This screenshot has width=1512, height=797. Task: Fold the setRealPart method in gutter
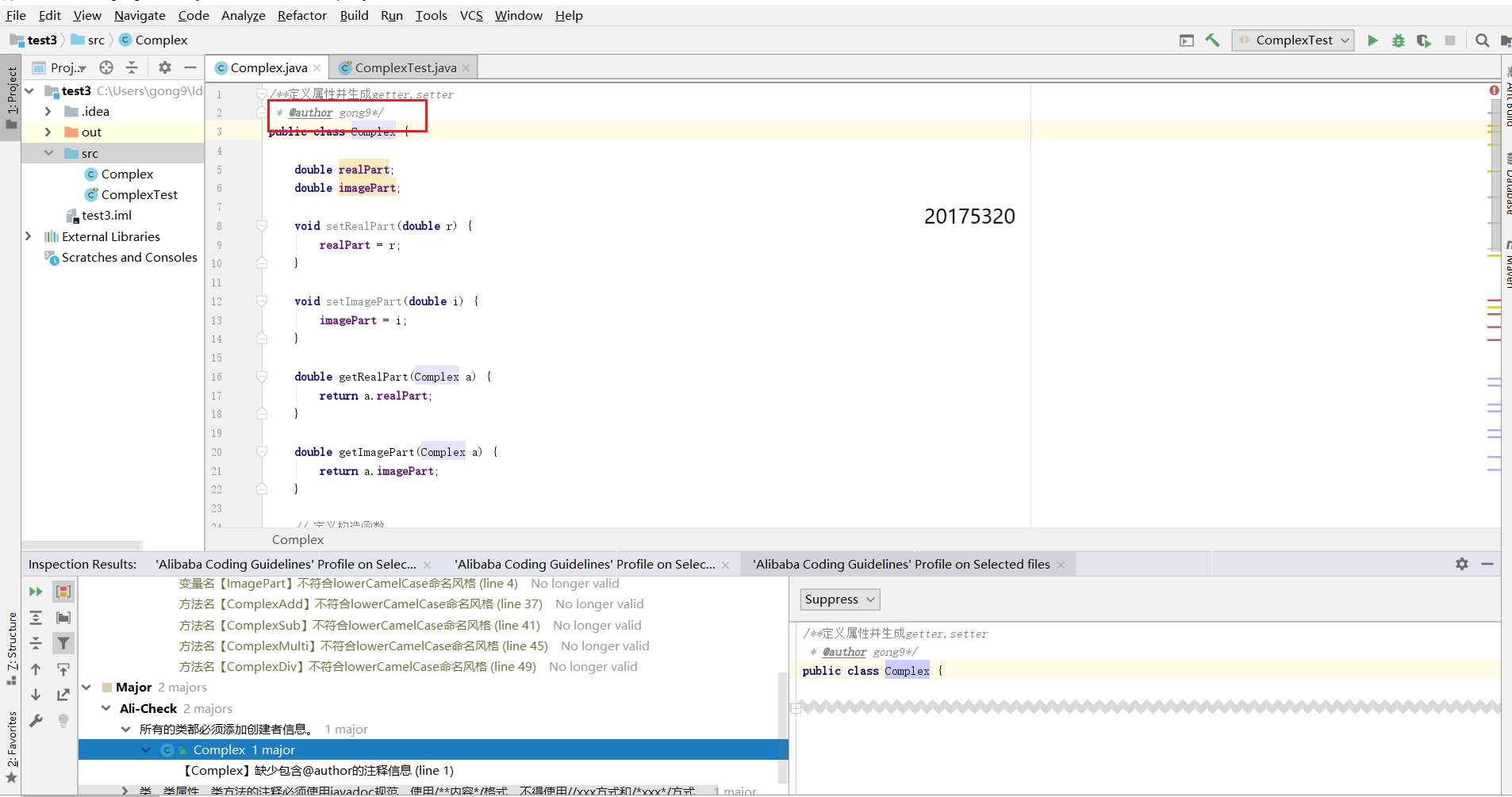(x=262, y=226)
